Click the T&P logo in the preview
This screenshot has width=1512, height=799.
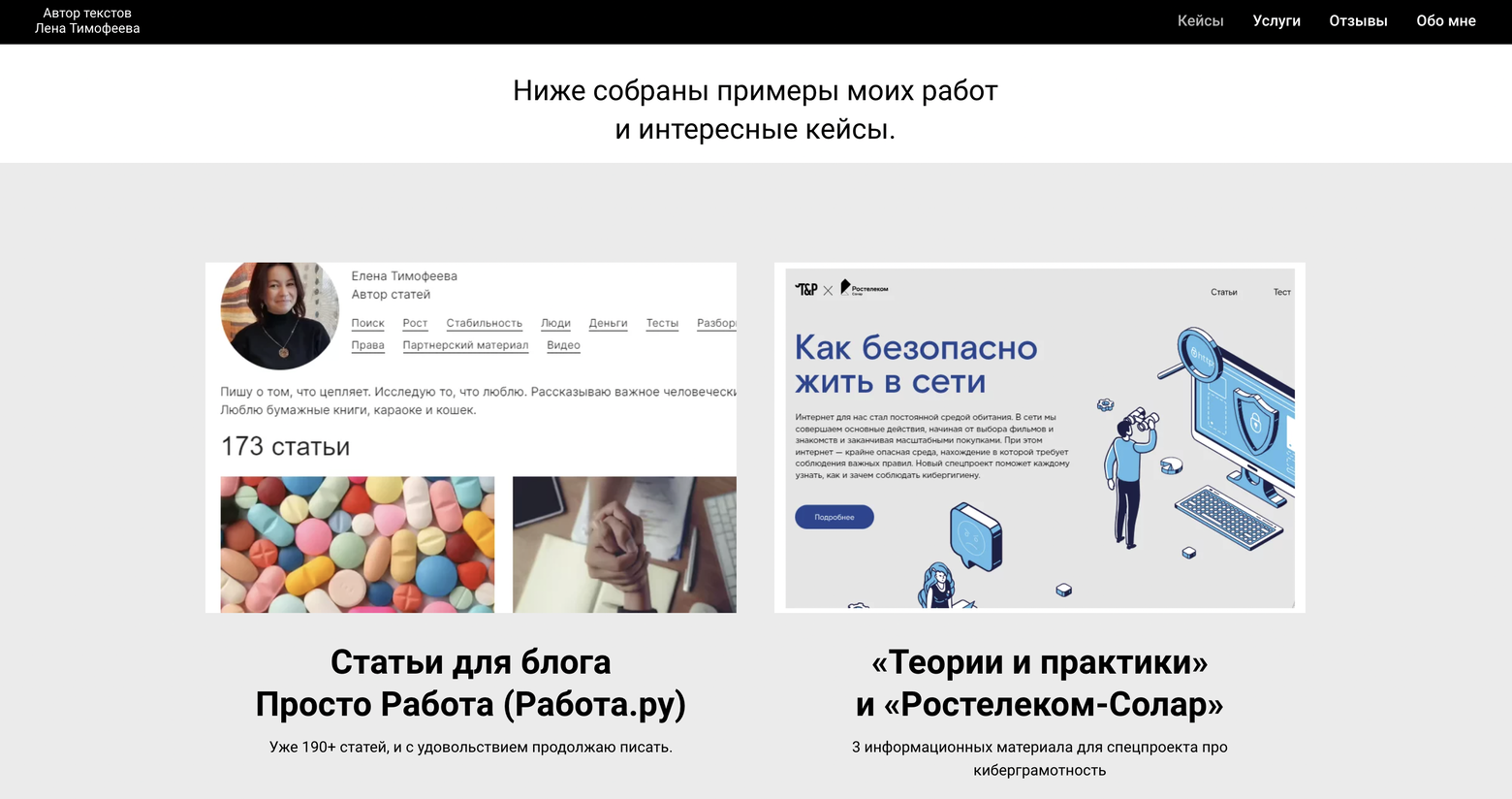coord(806,289)
